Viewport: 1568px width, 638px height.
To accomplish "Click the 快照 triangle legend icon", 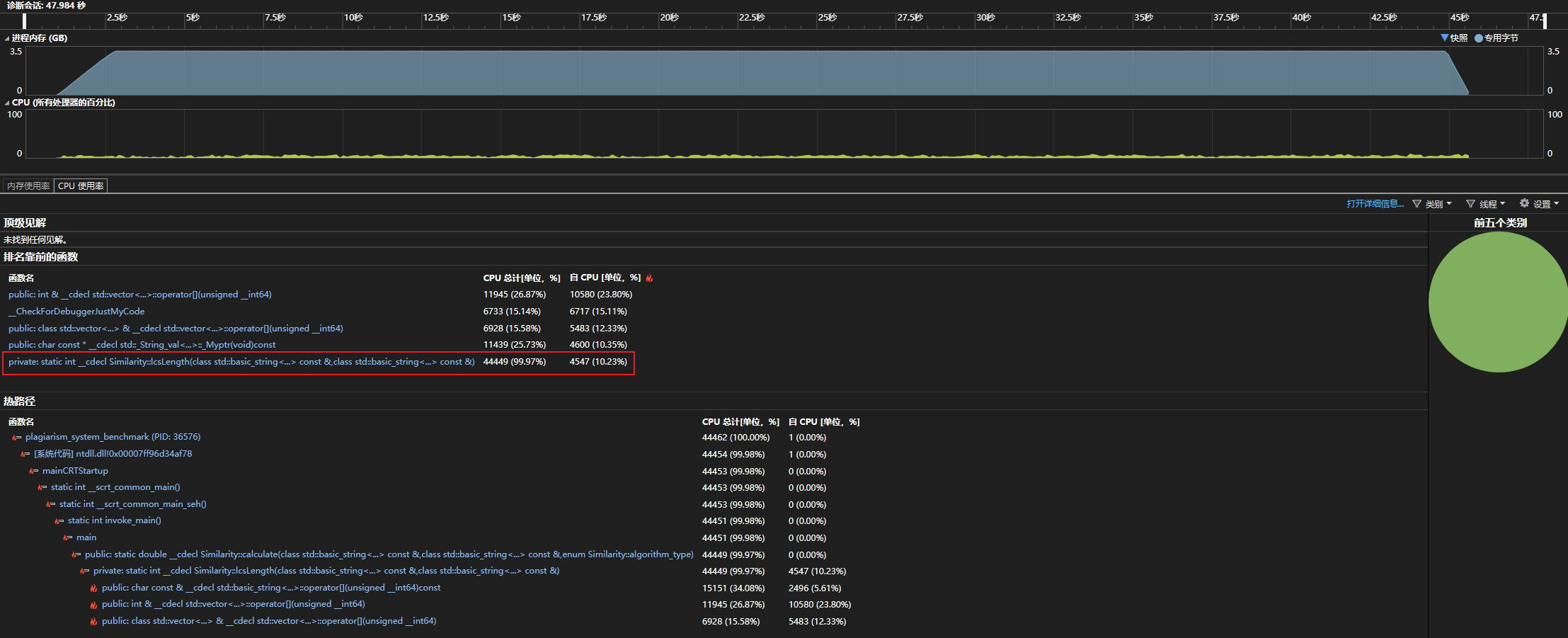I will click(x=1445, y=38).
